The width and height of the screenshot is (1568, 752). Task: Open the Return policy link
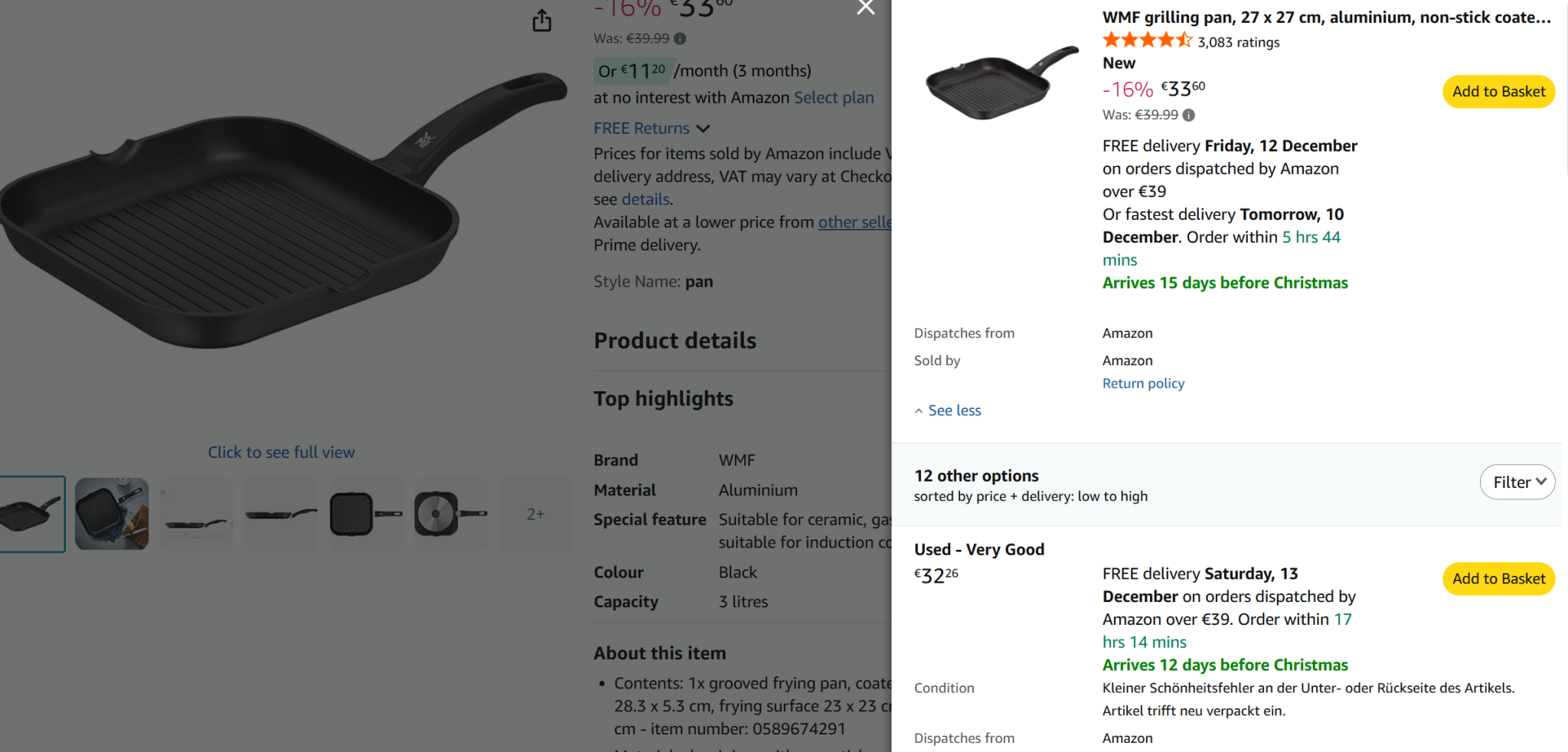(x=1143, y=384)
